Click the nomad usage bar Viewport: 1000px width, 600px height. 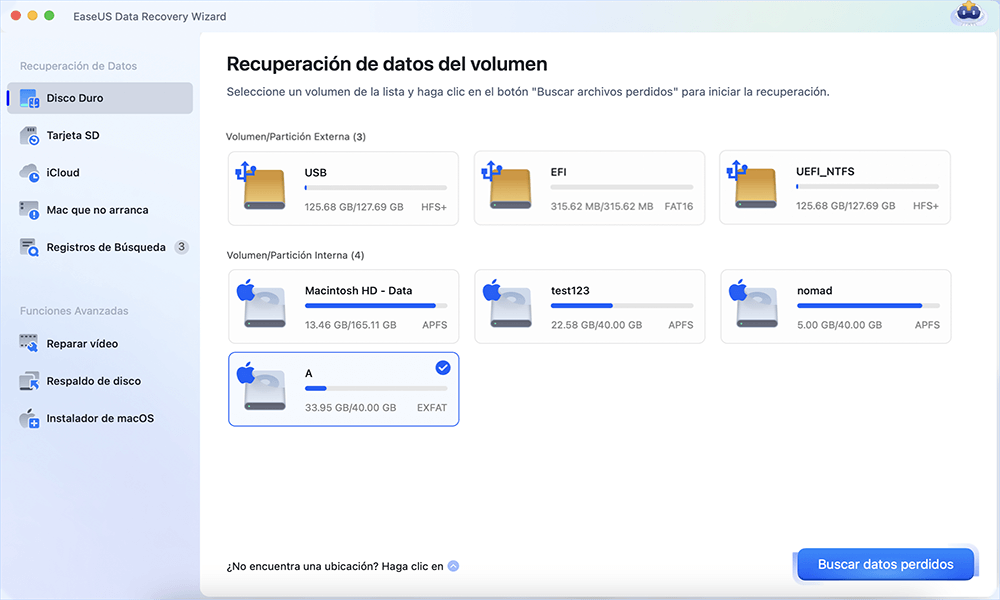point(868,306)
